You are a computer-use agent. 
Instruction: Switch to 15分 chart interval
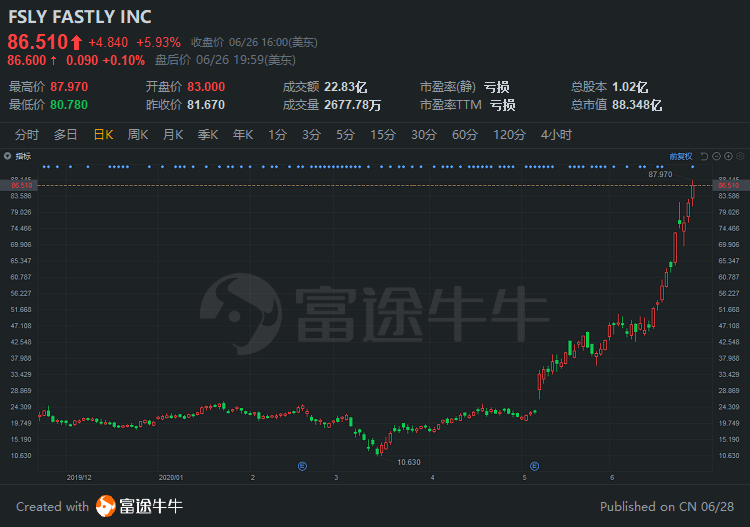tap(383, 135)
